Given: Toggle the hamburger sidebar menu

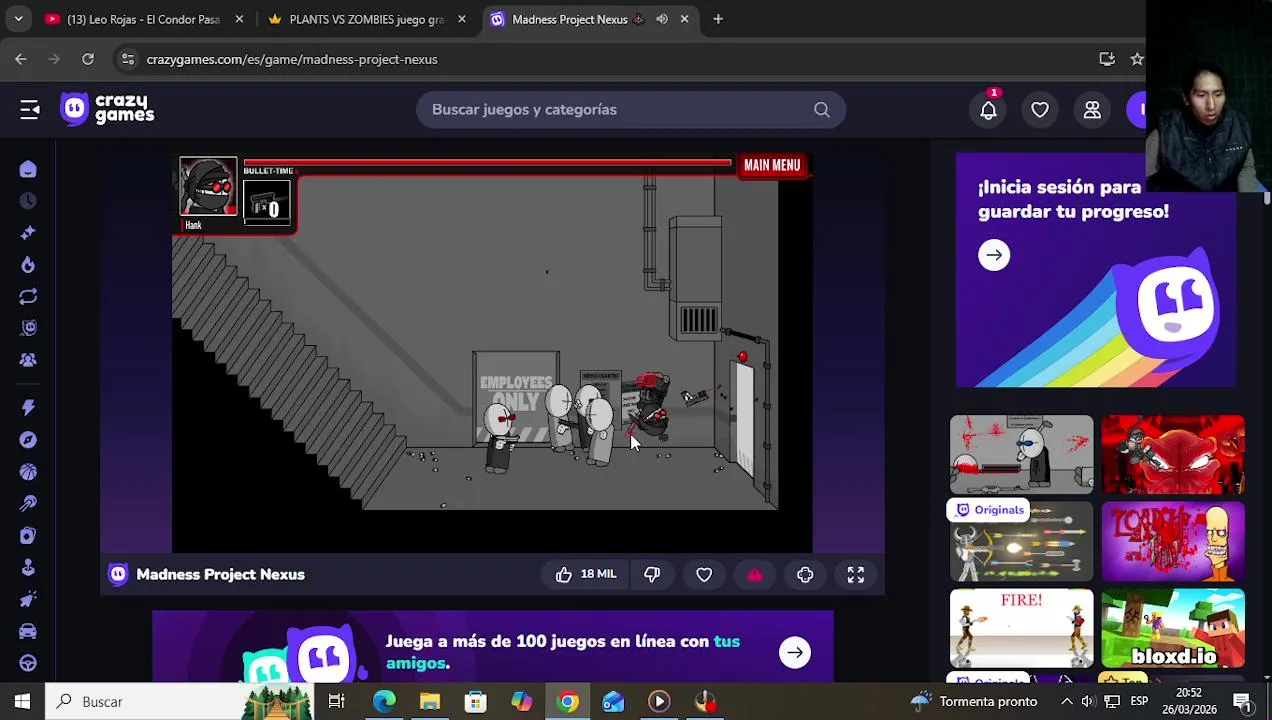Looking at the screenshot, I should click(29, 109).
